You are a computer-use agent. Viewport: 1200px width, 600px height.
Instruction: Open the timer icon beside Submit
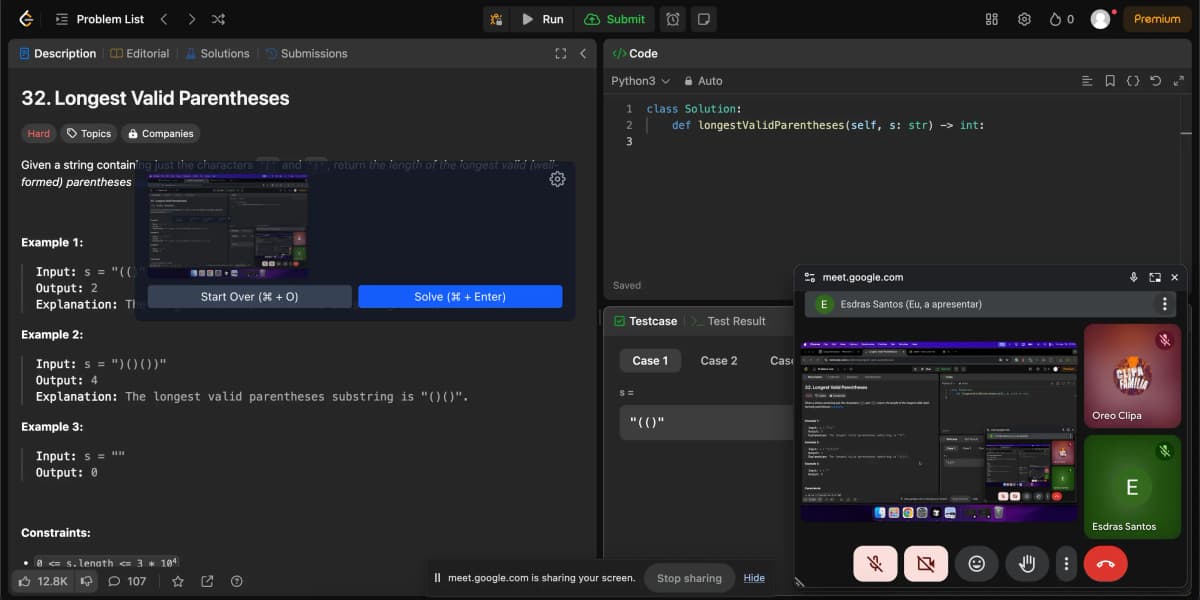673,18
